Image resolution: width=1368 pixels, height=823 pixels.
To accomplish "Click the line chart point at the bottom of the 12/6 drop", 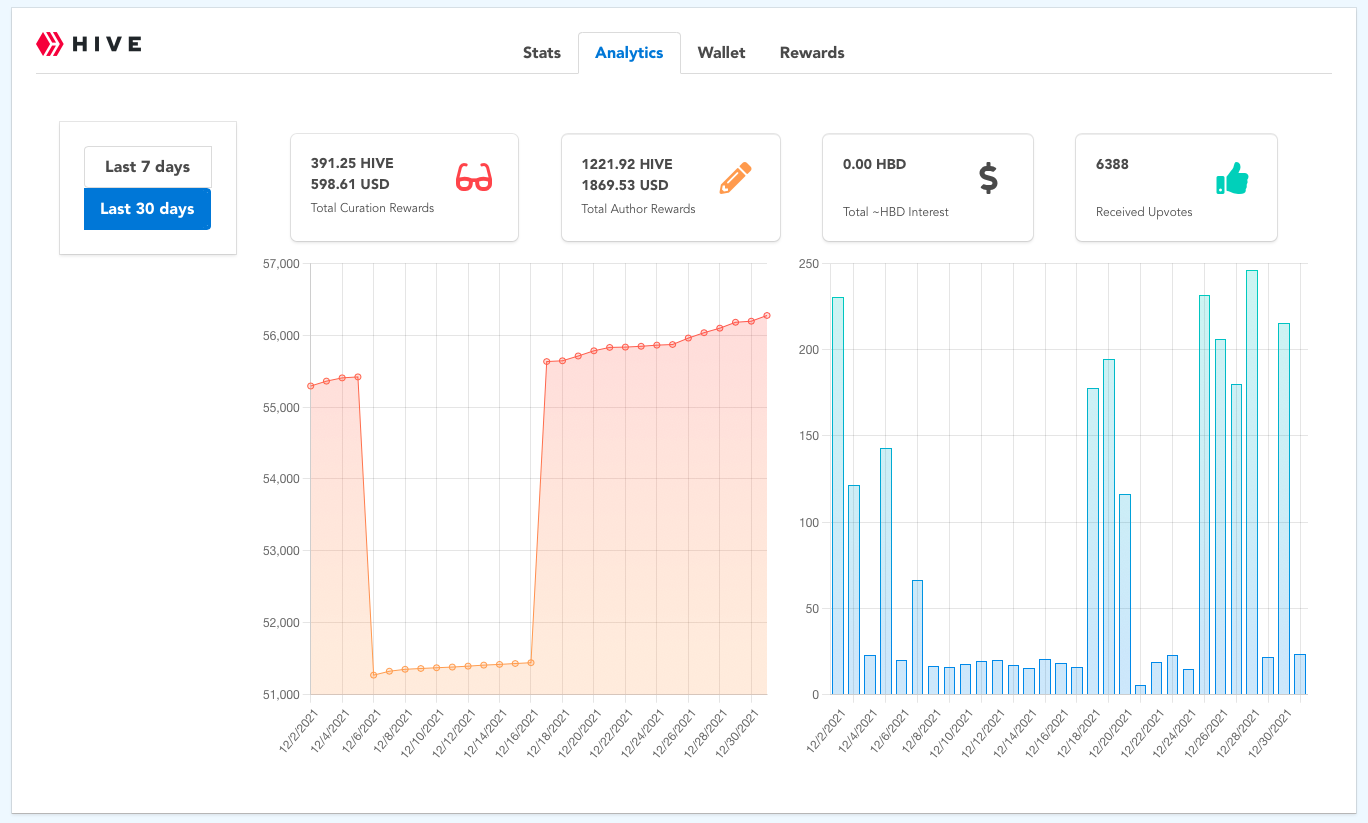I will (373, 675).
